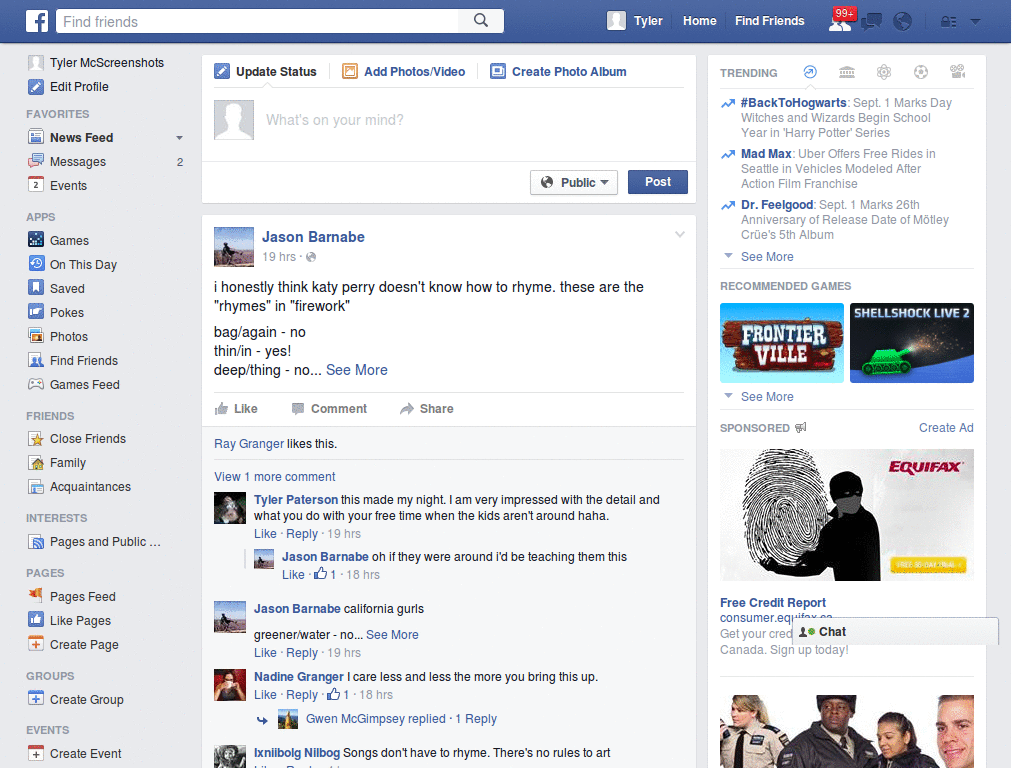1024x768 pixels.
Task: Open the Chat bar
Action: coord(895,632)
